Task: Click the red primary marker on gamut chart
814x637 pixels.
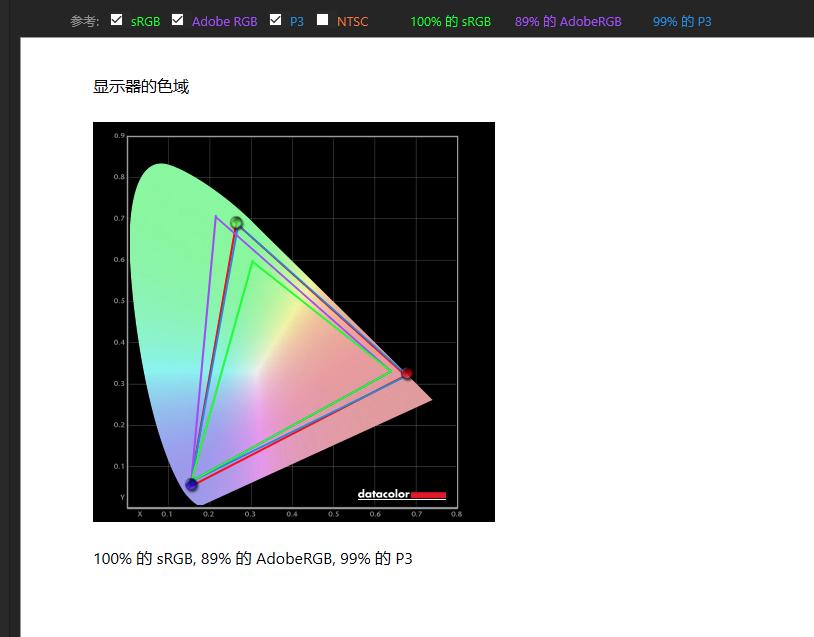Action: tap(407, 373)
